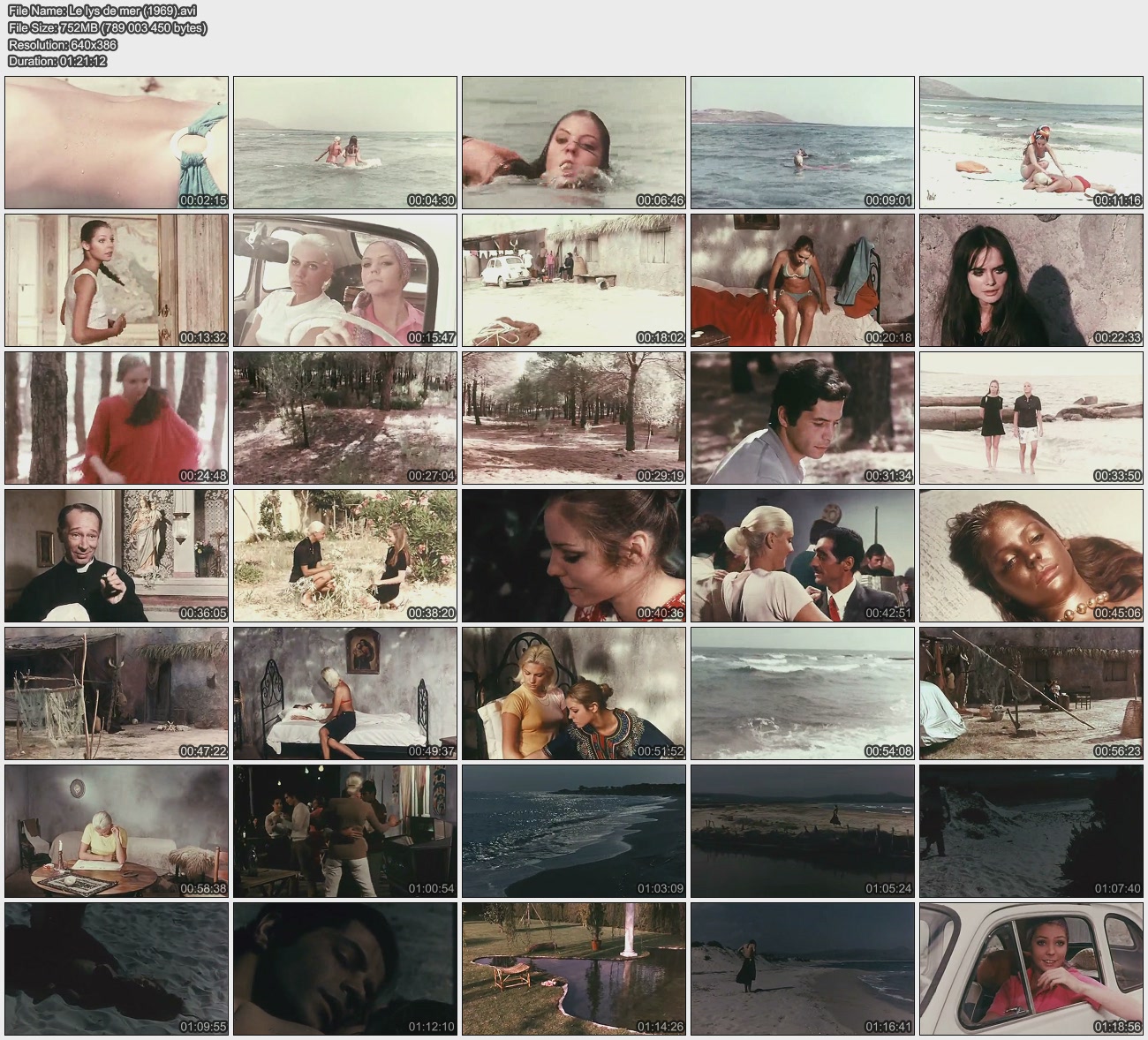Click the bedroom scene frame at 00:49:37
The width and height of the screenshot is (1148, 1040).
345,694
